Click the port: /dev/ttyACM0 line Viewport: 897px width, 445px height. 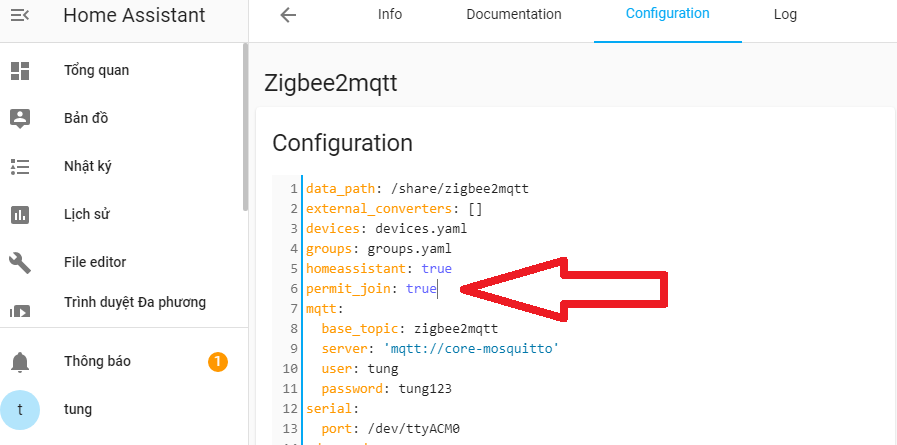coord(391,429)
